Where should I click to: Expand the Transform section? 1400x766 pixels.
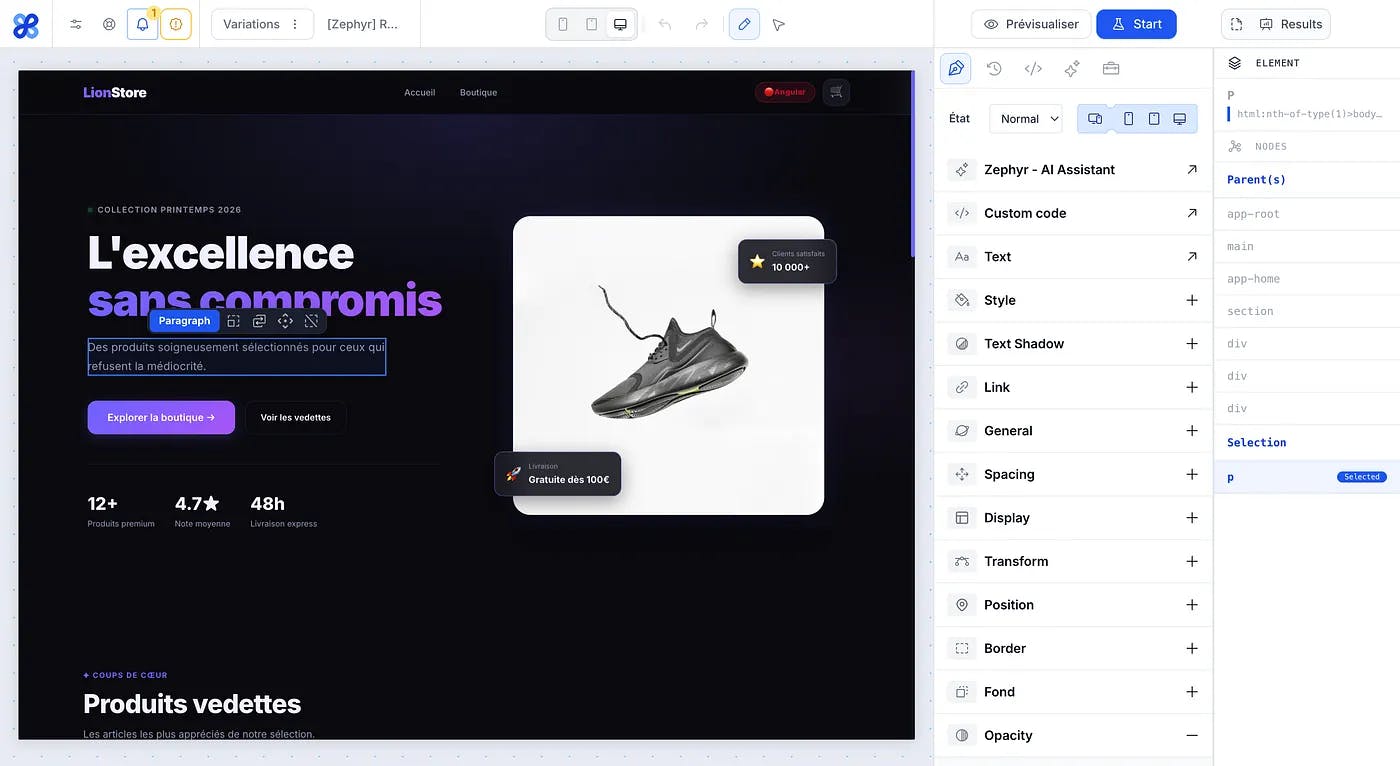tap(1191, 561)
